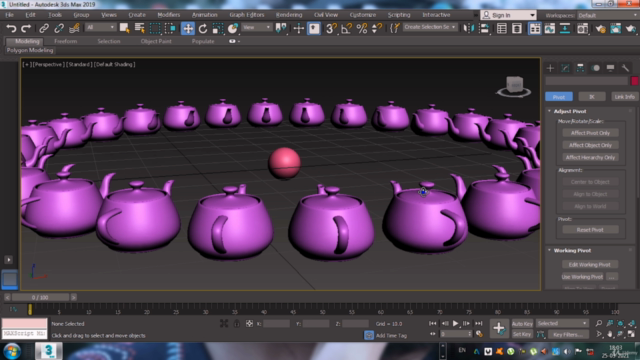Click the Affect Object Only button

[590, 145]
